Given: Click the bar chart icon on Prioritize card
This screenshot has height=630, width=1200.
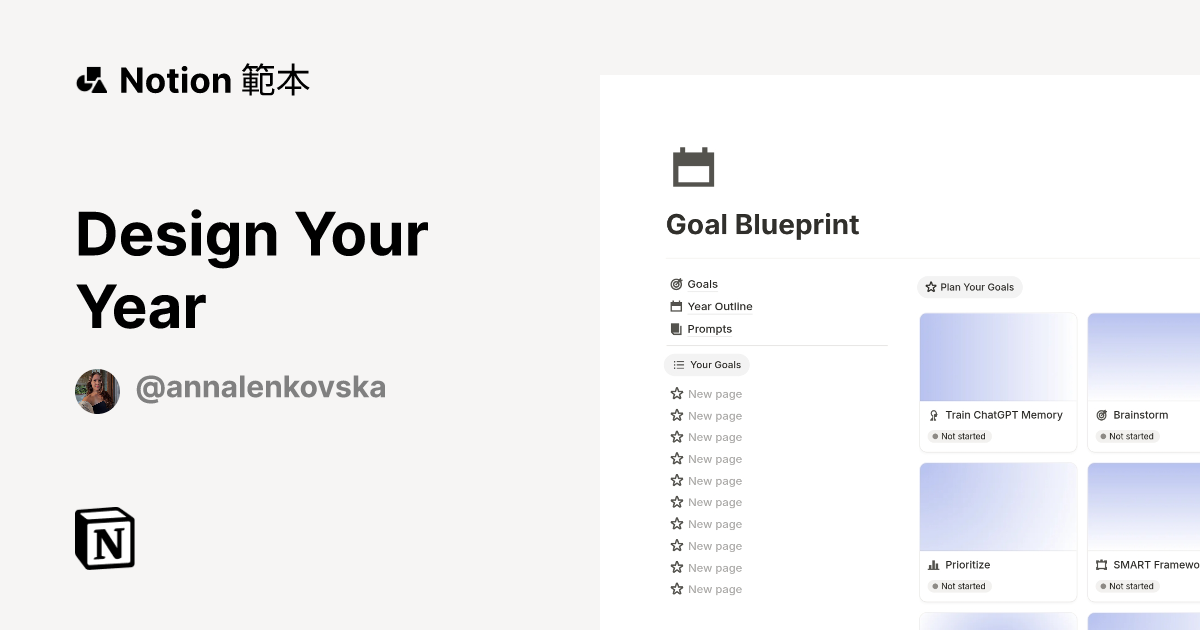Looking at the screenshot, I should click(x=932, y=565).
